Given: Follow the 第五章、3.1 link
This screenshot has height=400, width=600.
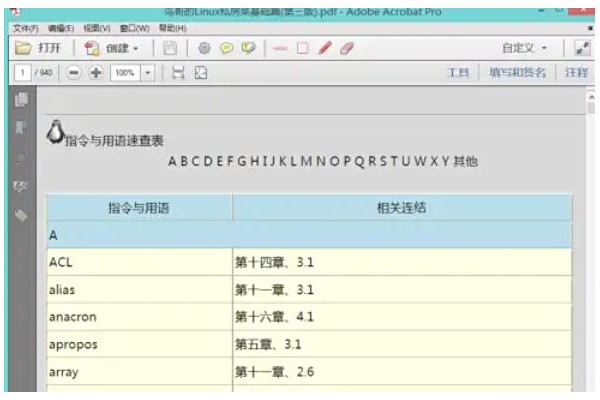Looking at the screenshot, I should point(268,344).
